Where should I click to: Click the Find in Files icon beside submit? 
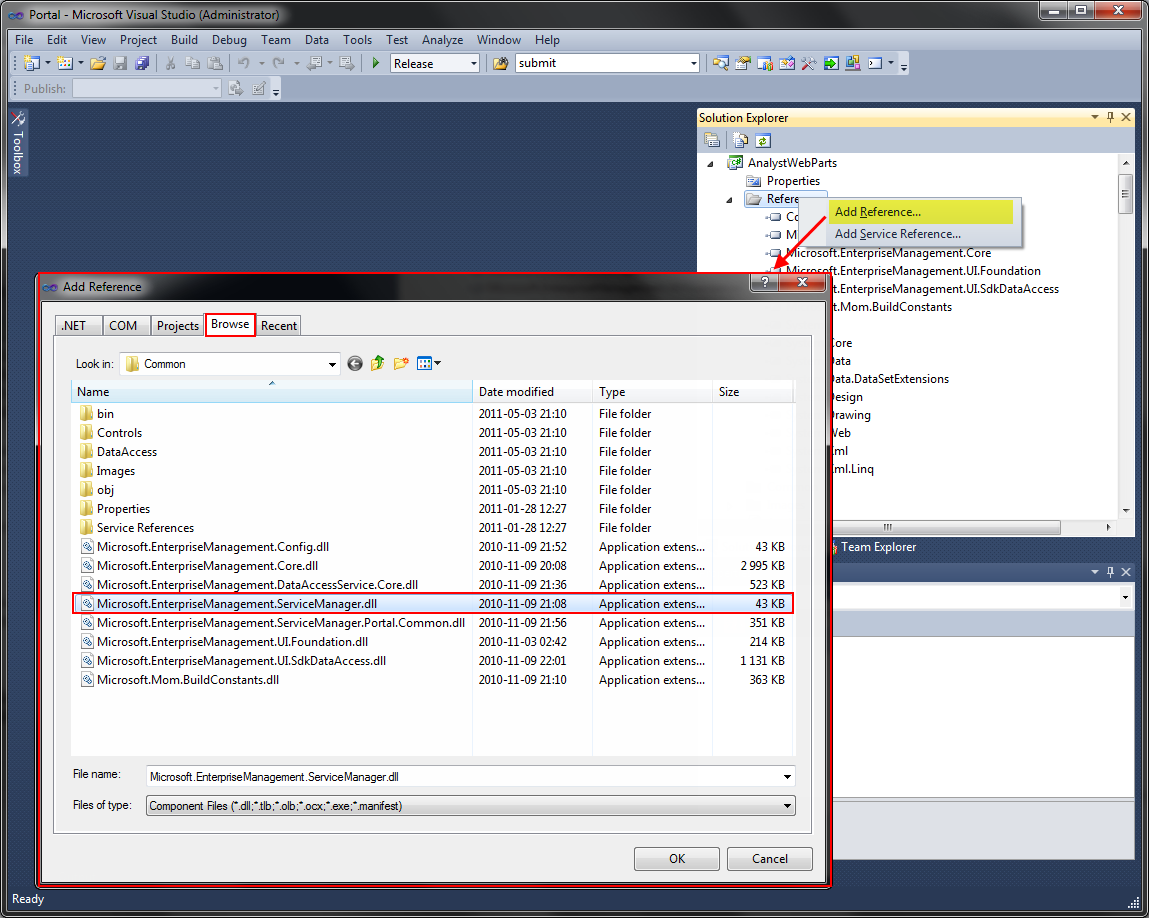500,63
